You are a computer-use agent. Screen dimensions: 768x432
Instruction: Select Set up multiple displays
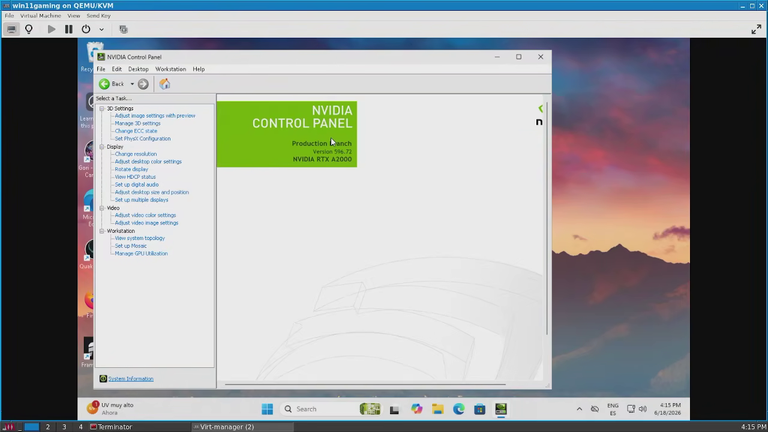pyautogui.click(x=142, y=200)
